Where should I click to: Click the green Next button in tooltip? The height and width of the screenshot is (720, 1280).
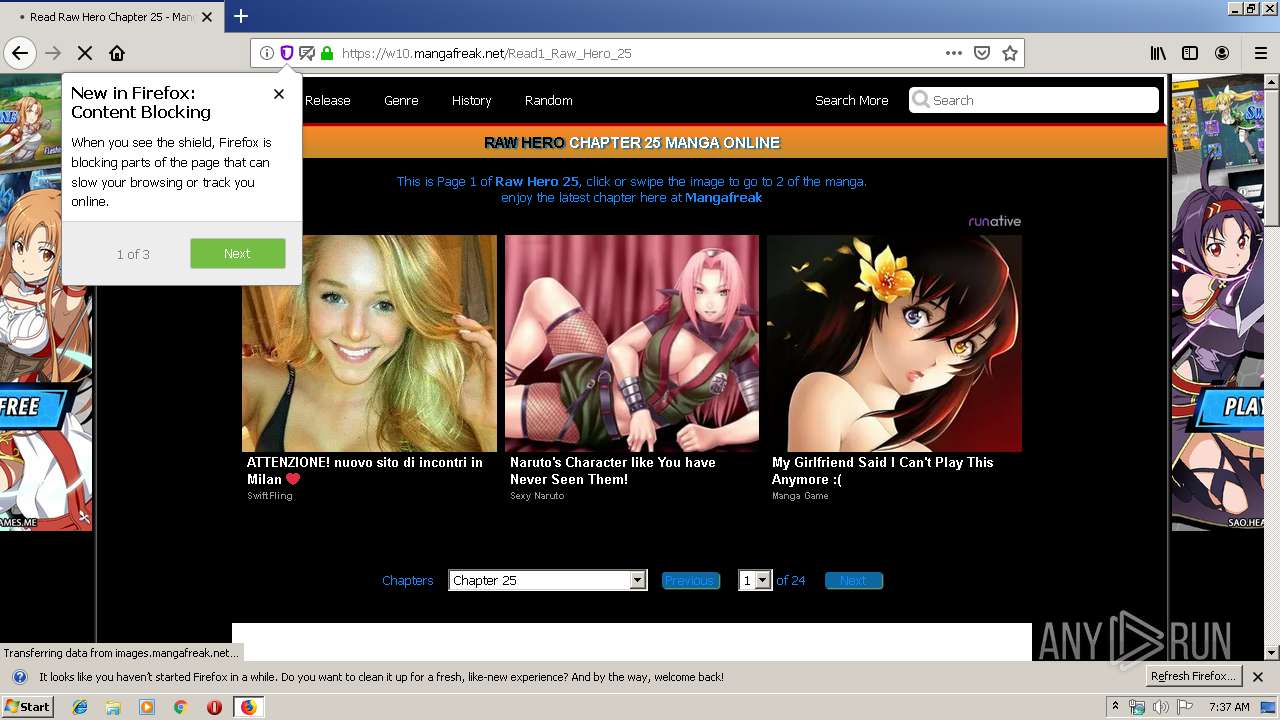pos(238,253)
